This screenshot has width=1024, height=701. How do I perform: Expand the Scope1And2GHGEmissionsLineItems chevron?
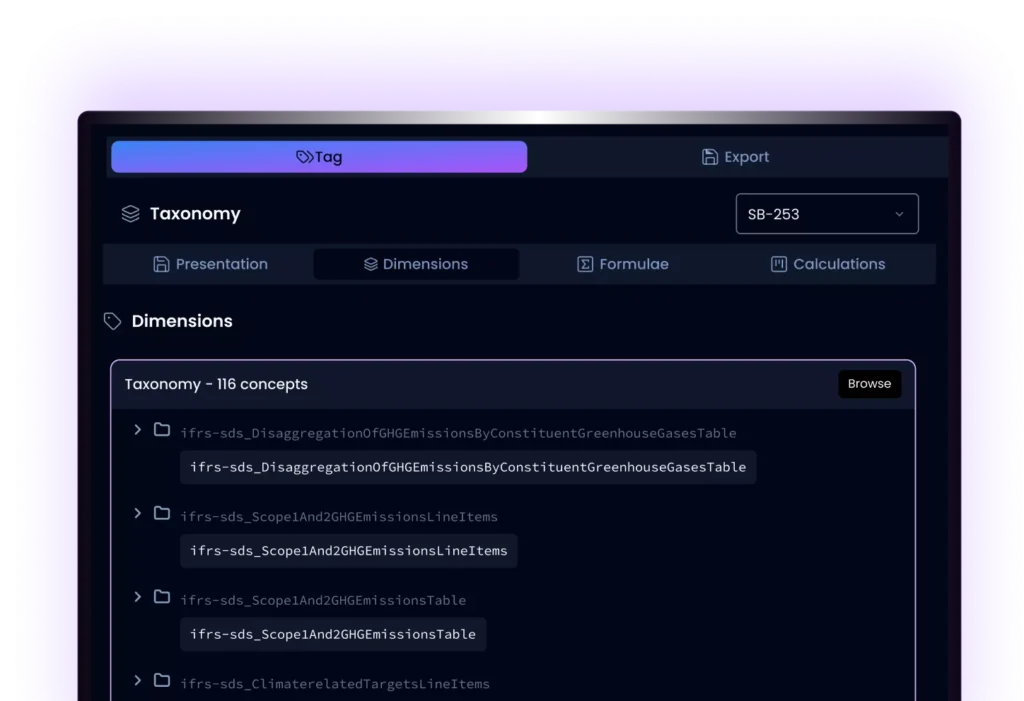[138, 513]
